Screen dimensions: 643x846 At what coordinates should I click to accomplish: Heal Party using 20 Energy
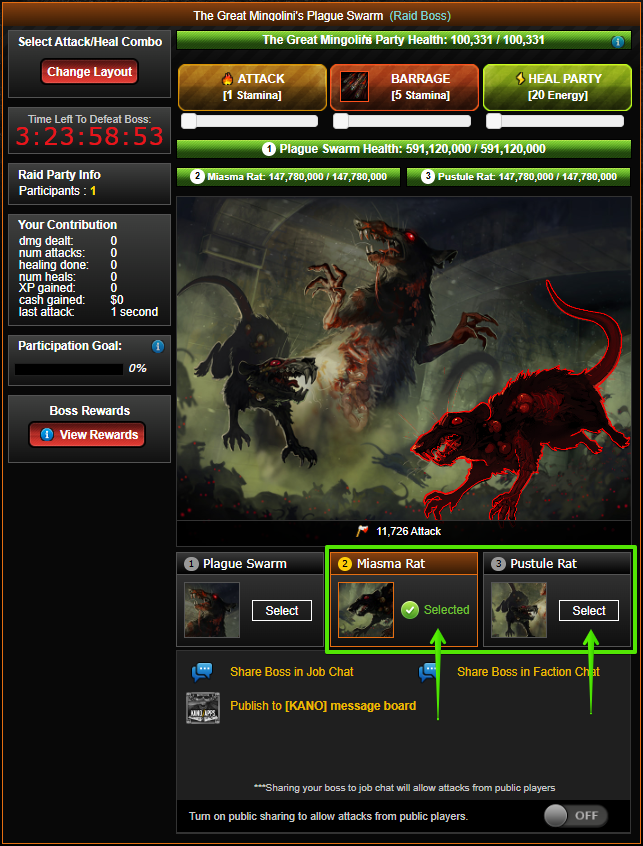(557, 87)
